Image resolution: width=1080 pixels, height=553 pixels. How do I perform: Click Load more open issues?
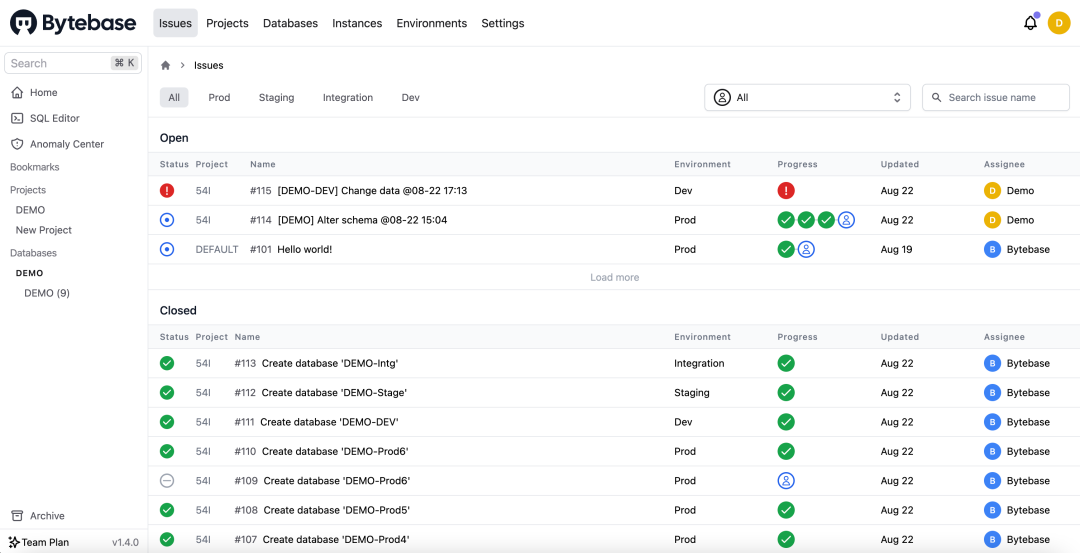click(x=614, y=278)
